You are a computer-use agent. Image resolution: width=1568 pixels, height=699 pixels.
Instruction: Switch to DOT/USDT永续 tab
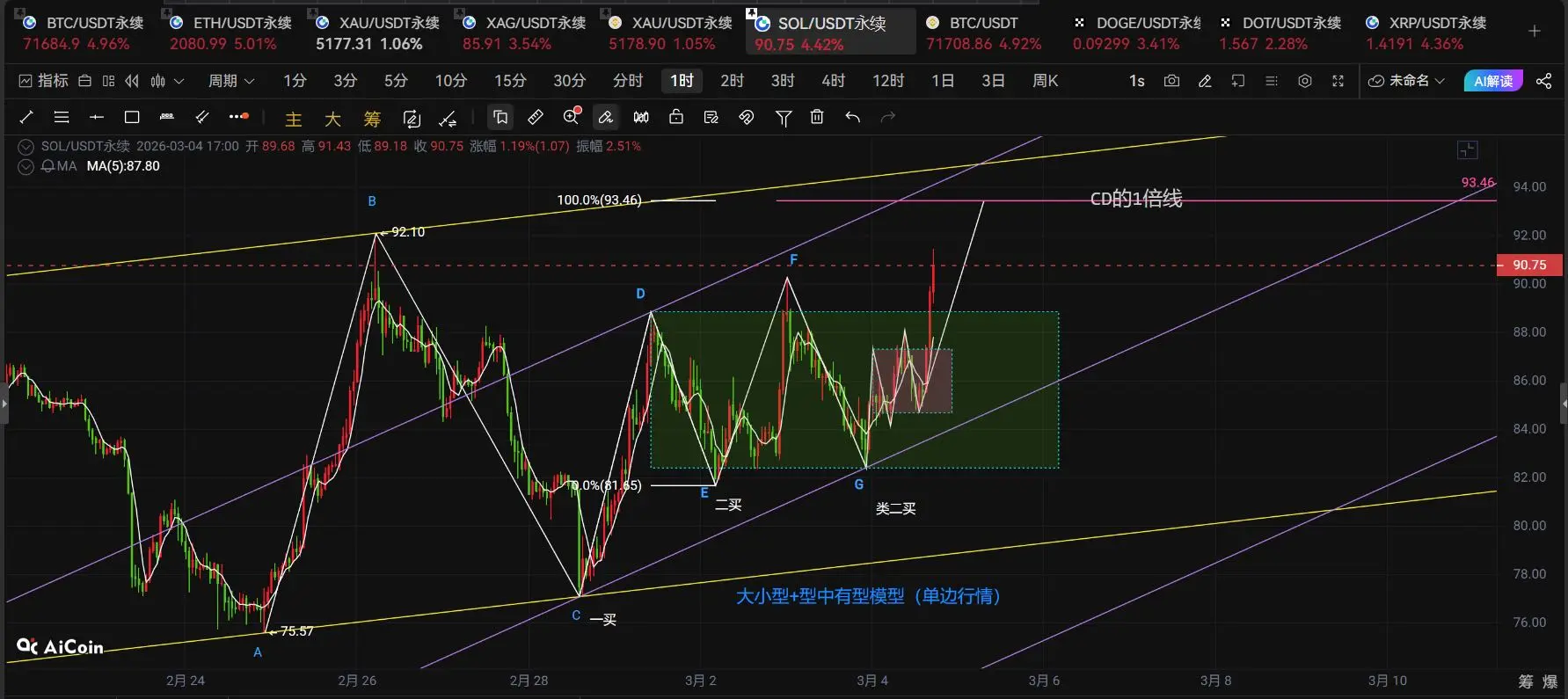click(1282, 33)
